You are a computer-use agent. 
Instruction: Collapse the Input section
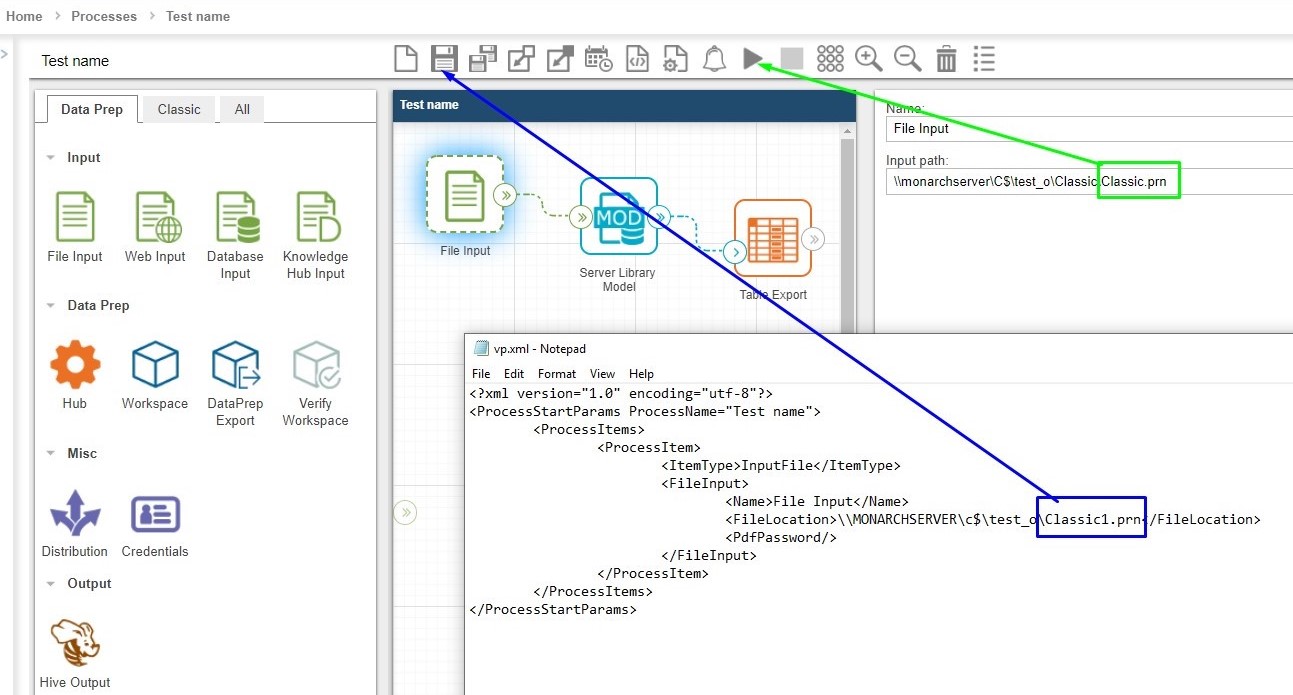51,158
